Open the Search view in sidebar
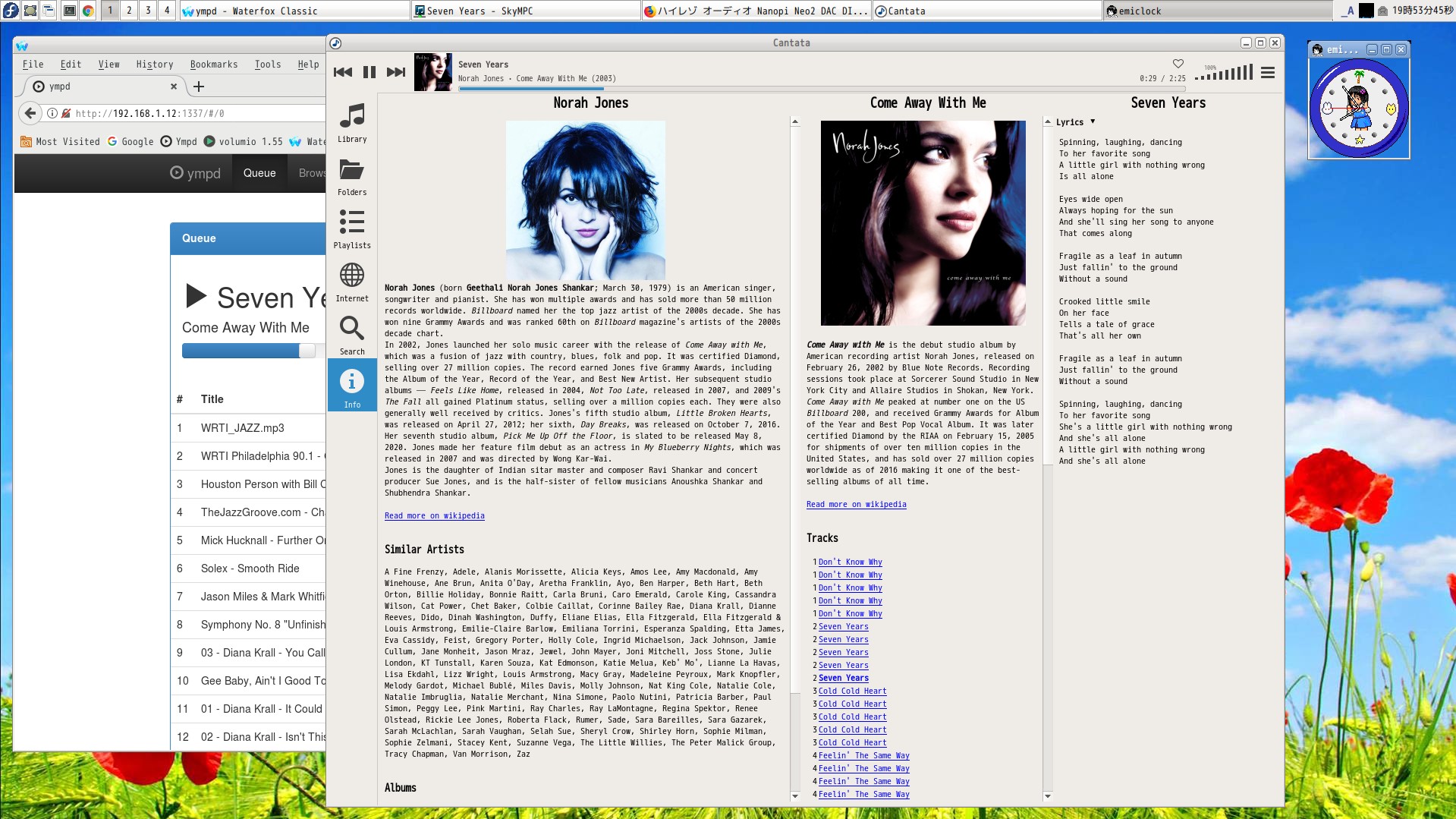This screenshot has height=819, width=1456. (x=352, y=335)
